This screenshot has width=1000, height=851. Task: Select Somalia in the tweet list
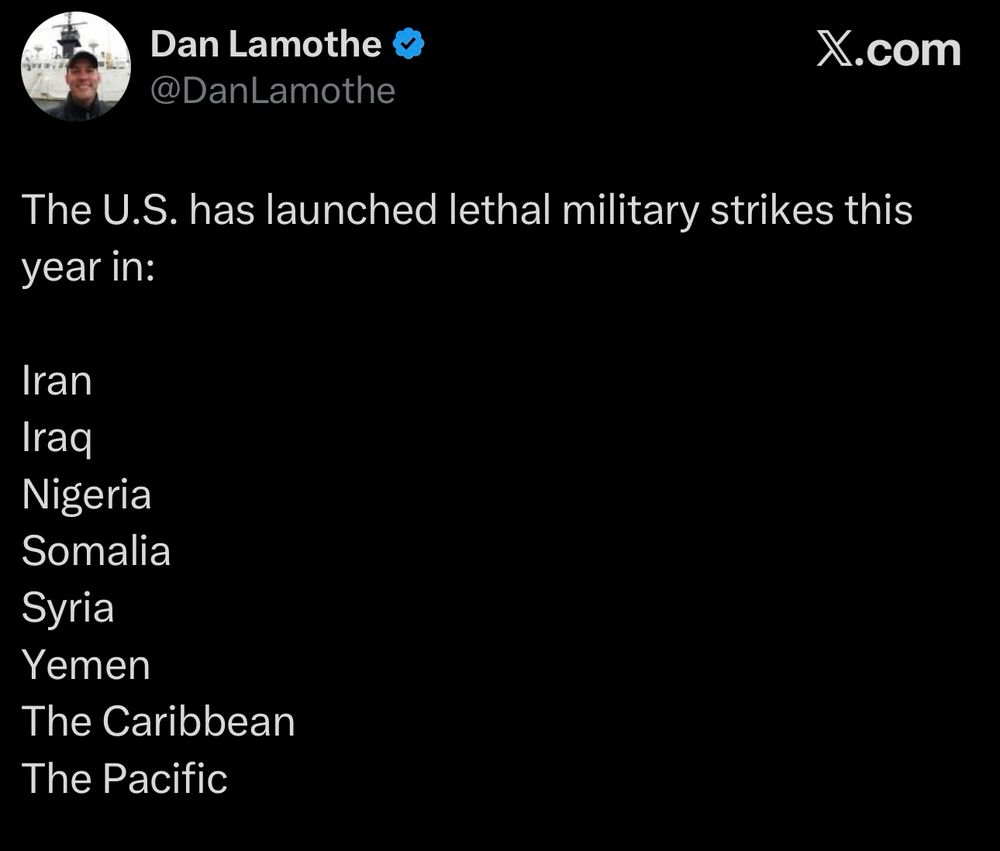[x=96, y=551]
